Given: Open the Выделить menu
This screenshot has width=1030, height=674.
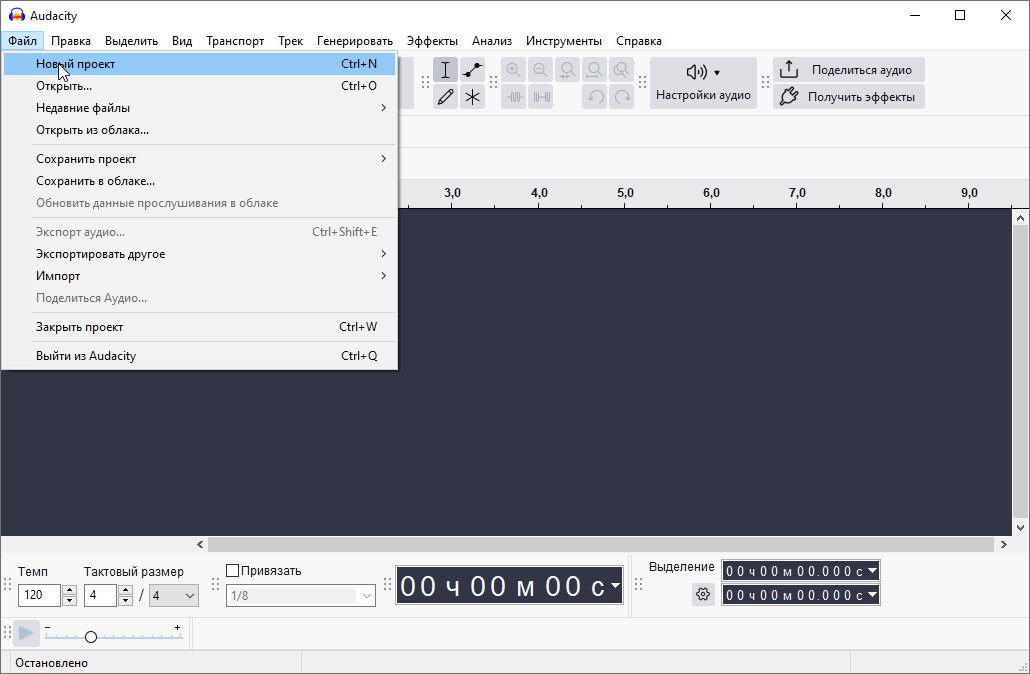Looking at the screenshot, I should coord(131,41).
